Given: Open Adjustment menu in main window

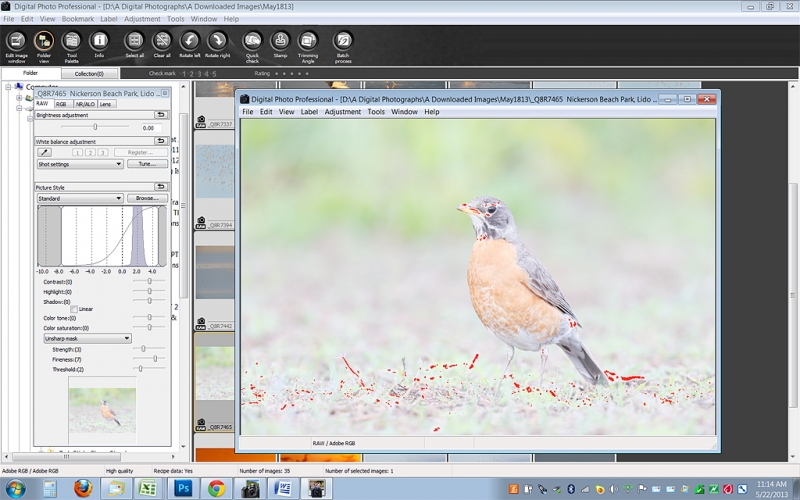Looking at the screenshot, I should point(142,19).
